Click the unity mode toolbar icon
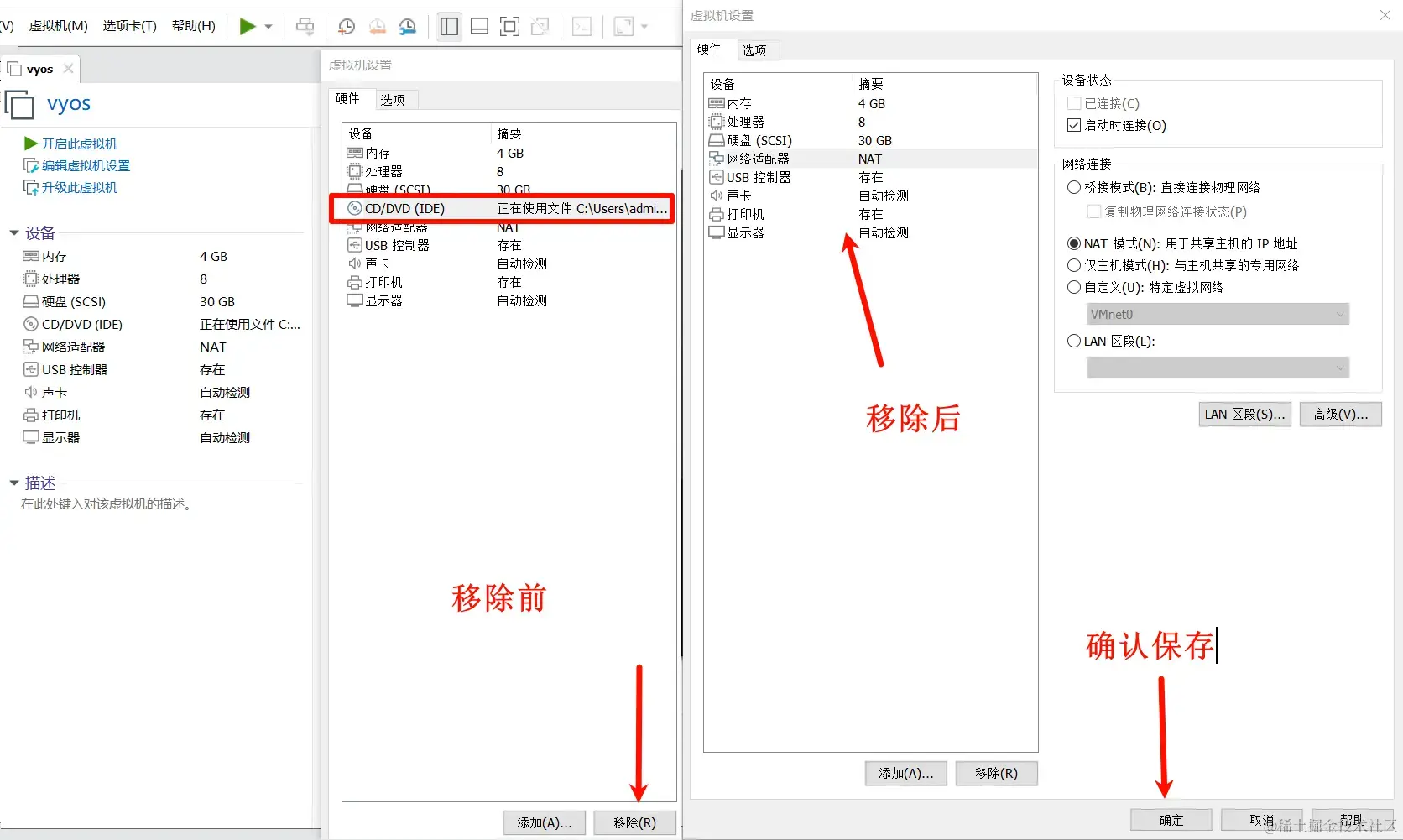Screen dimensions: 1403x840 pos(540,27)
